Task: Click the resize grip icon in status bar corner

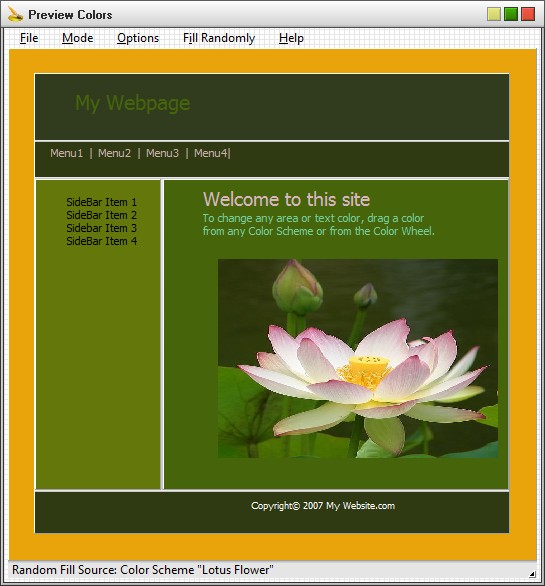Action: (532, 574)
